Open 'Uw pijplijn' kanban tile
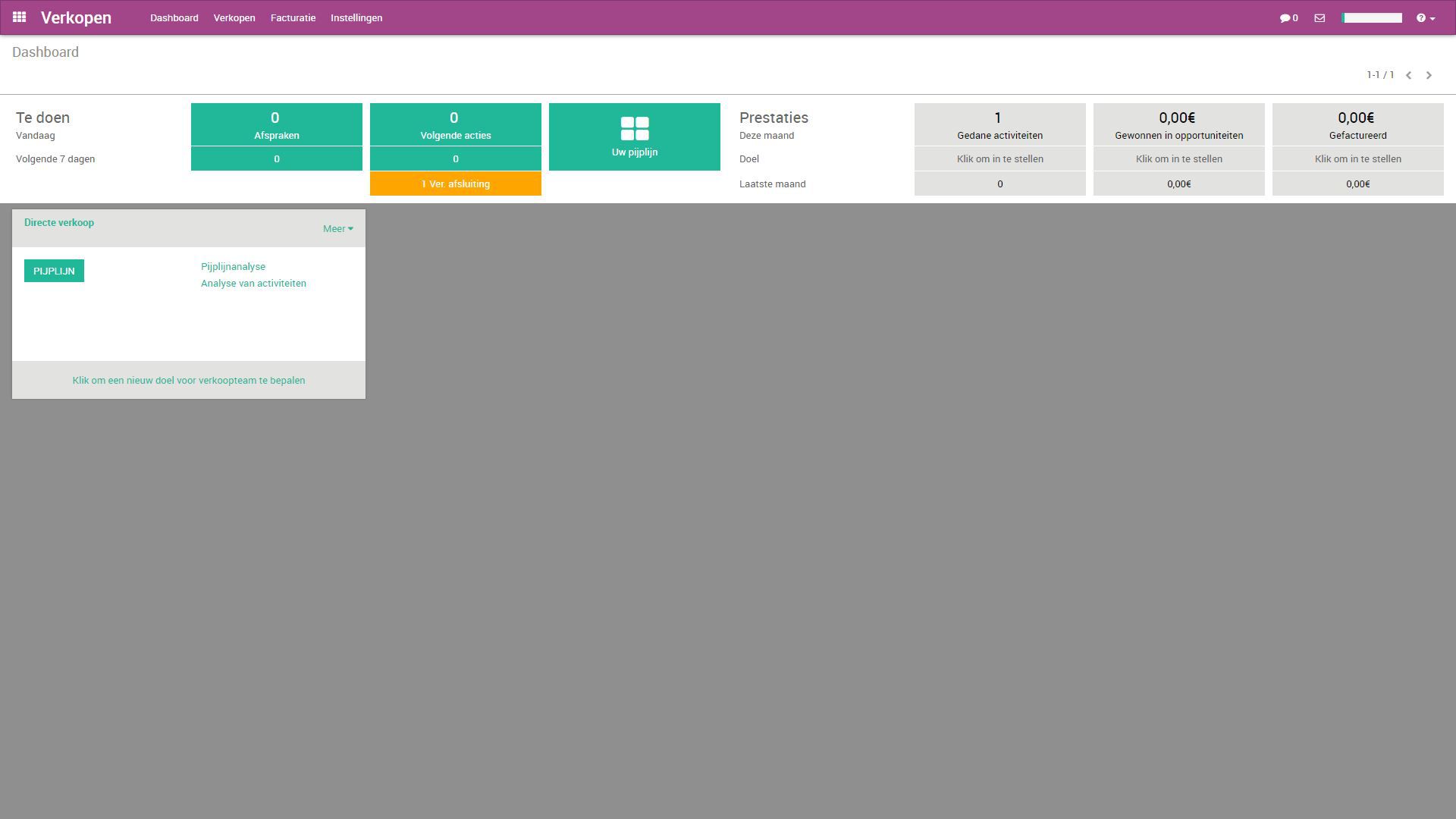Image resolution: width=1456 pixels, height=819 pixels. tap(634, 136)
